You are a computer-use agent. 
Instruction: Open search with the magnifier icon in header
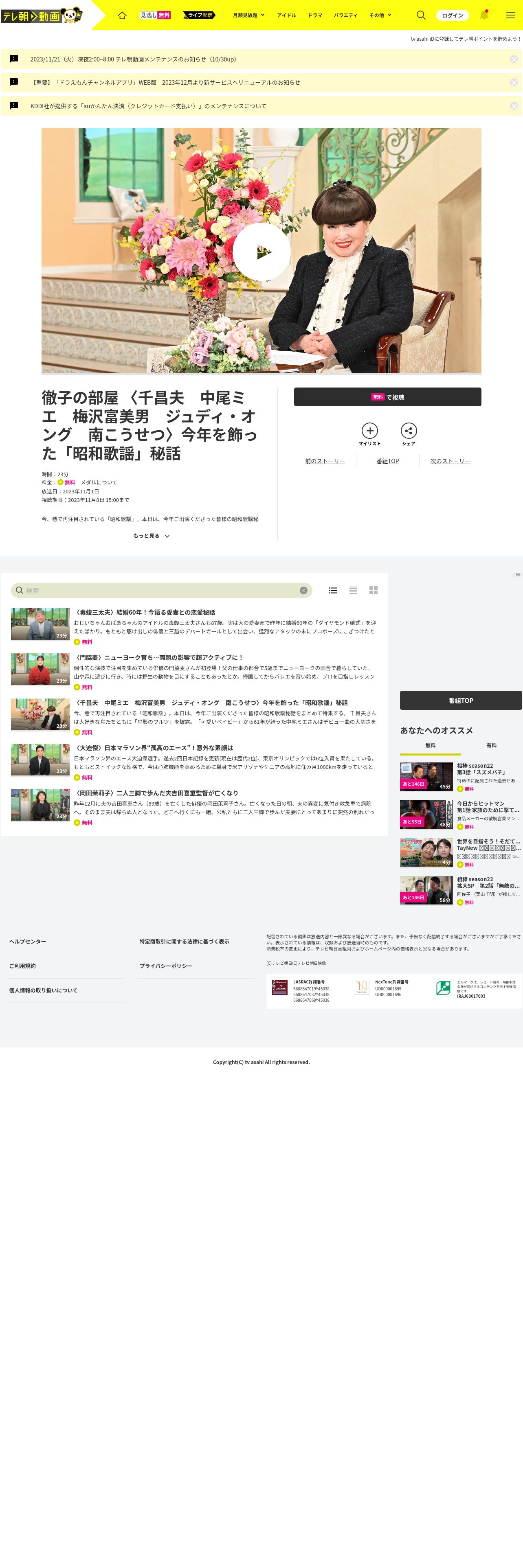click(421, 15)
